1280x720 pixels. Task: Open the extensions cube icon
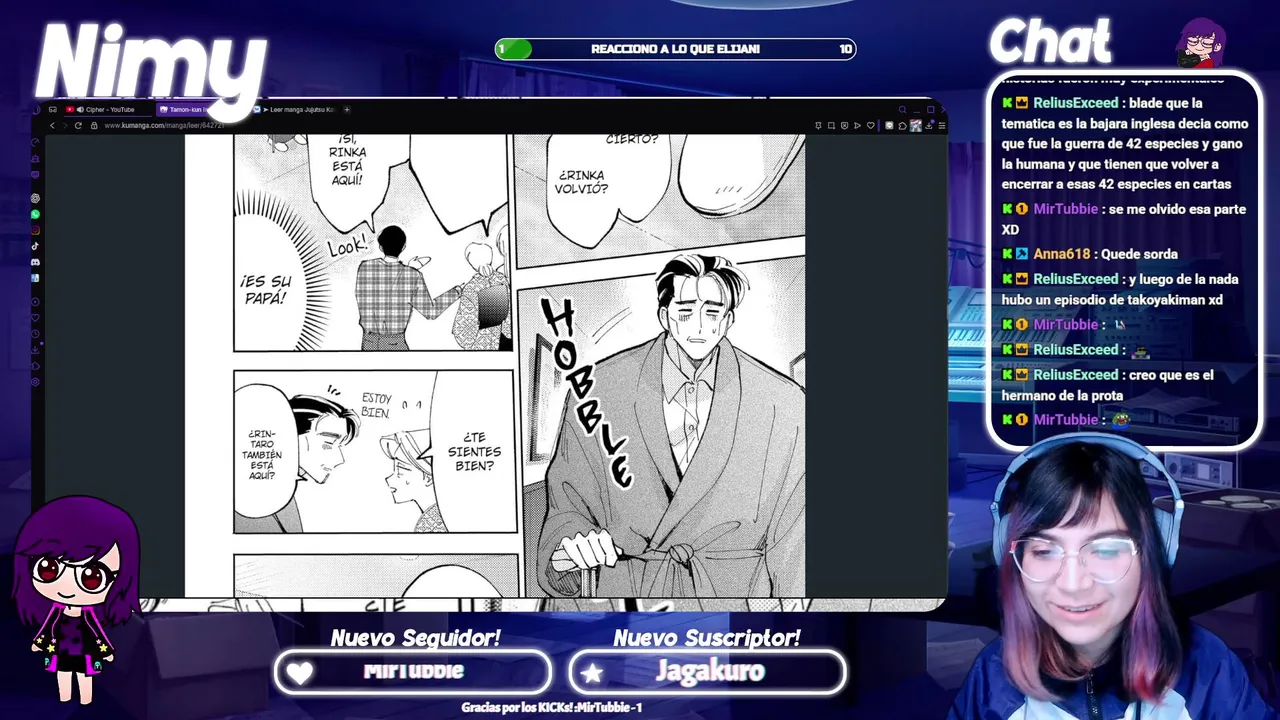coord(902,125)
